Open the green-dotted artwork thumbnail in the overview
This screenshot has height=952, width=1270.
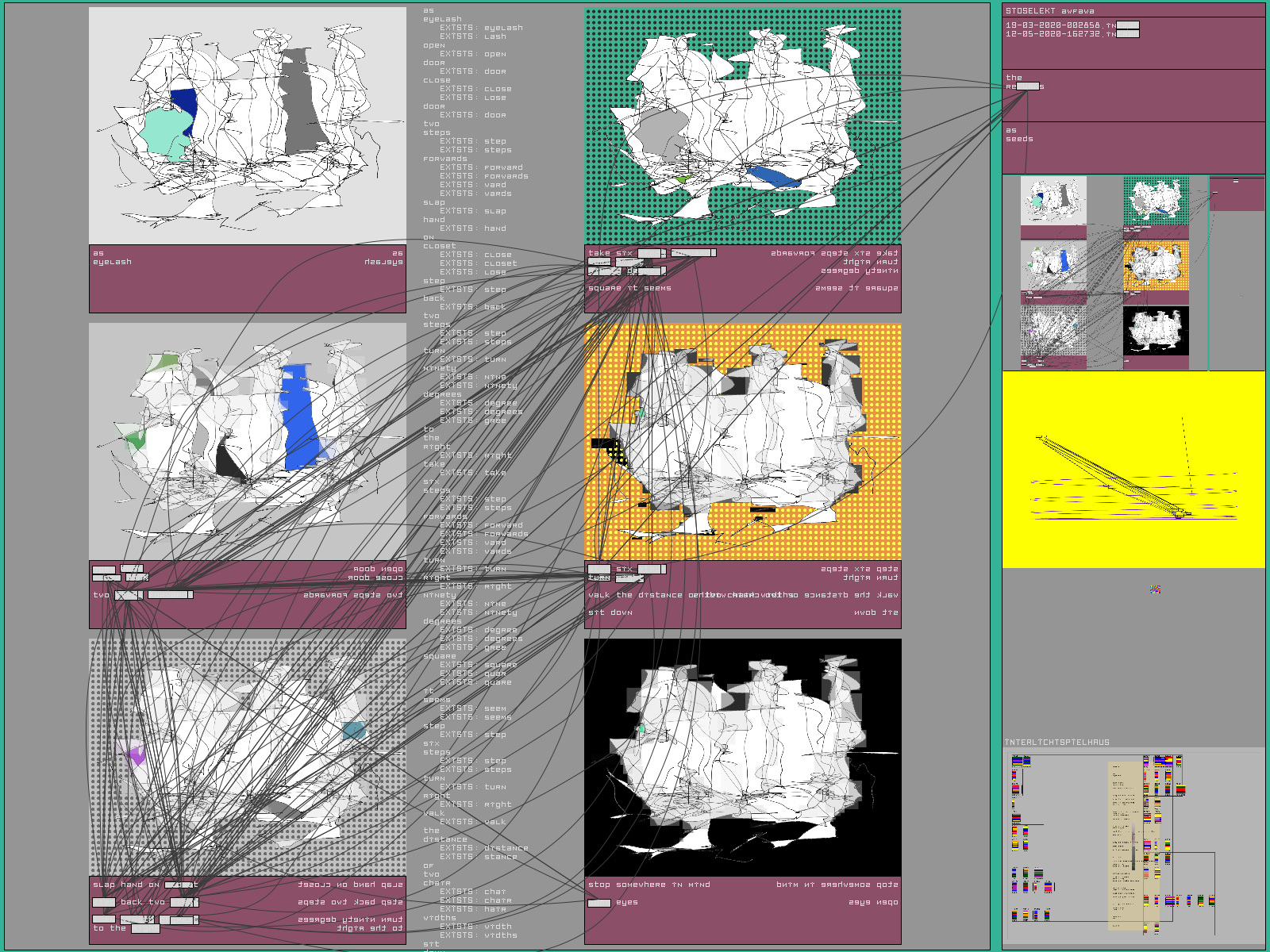point(1156,201)
